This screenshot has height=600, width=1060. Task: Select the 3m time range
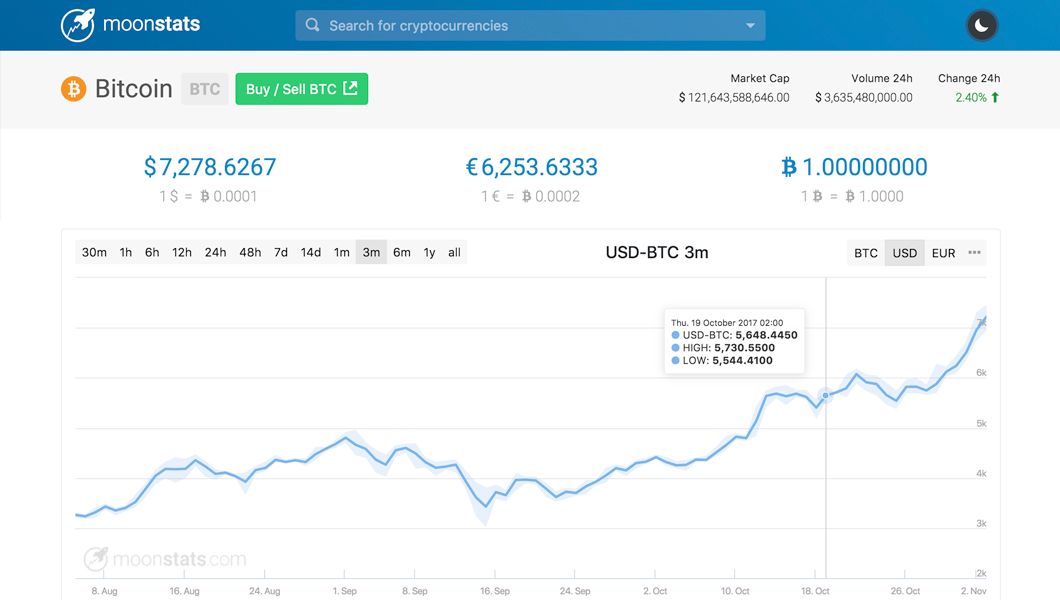pyautogui.click(x=371, y=252)
